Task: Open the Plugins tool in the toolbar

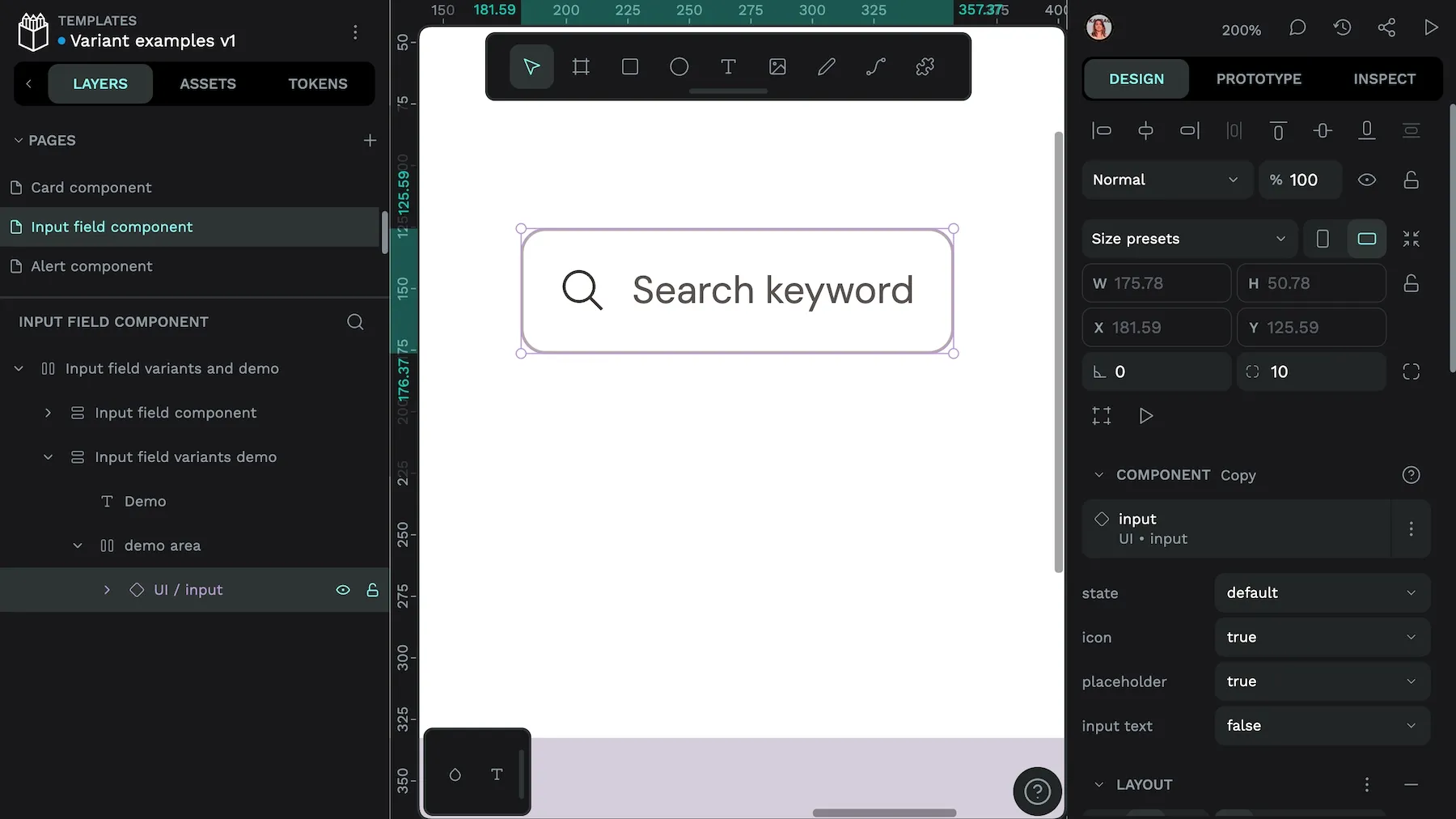Action: pos(925,66)
